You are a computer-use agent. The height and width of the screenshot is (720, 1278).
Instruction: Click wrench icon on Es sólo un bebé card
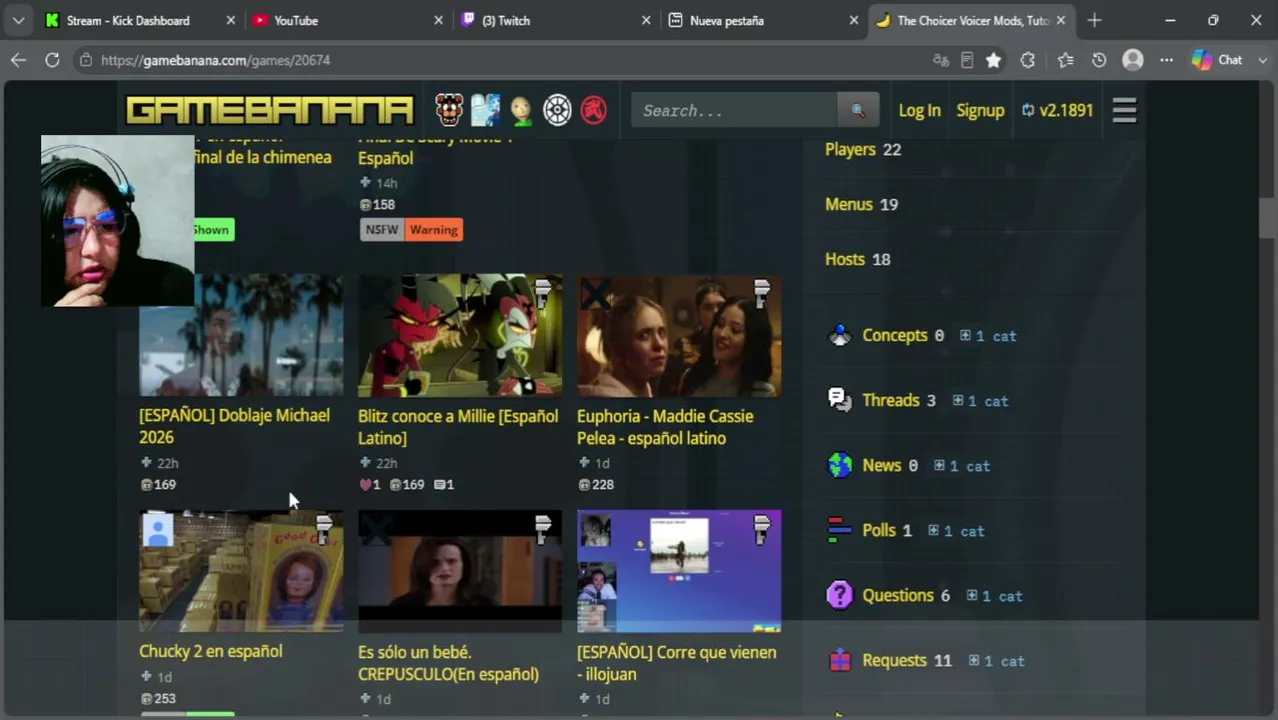543,528
